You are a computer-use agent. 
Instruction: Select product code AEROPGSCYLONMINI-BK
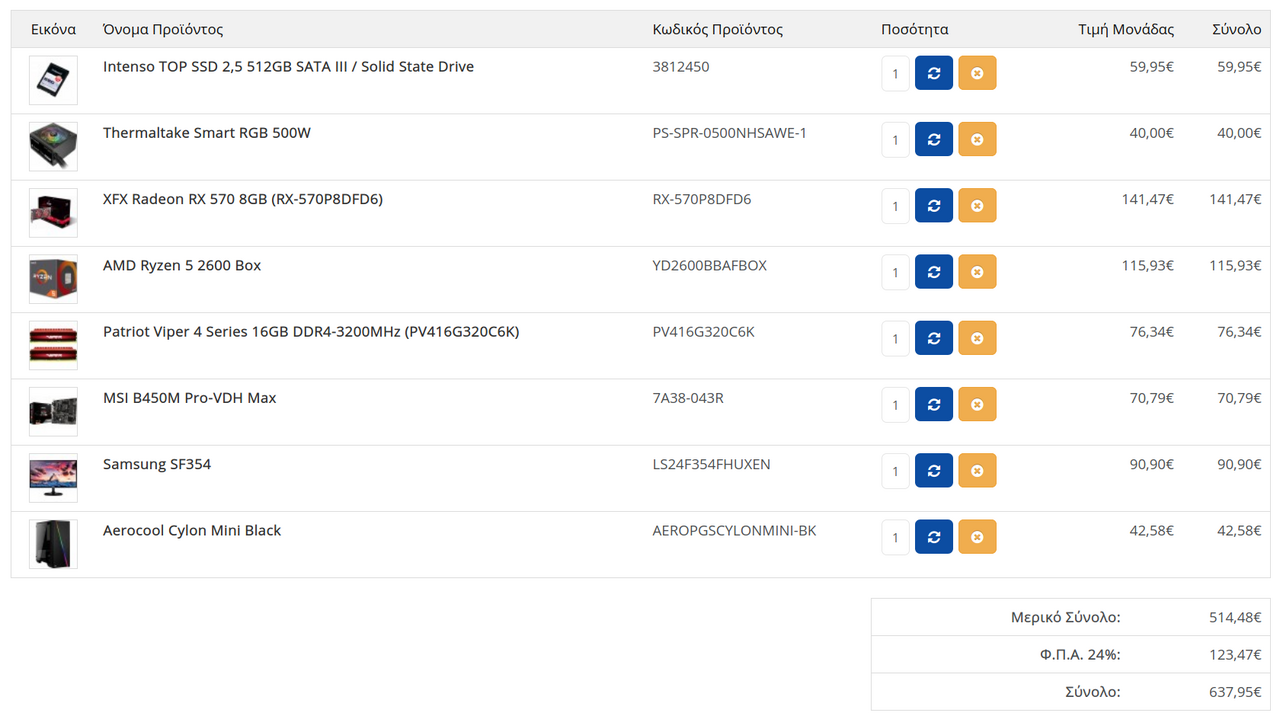pos(734,531)
